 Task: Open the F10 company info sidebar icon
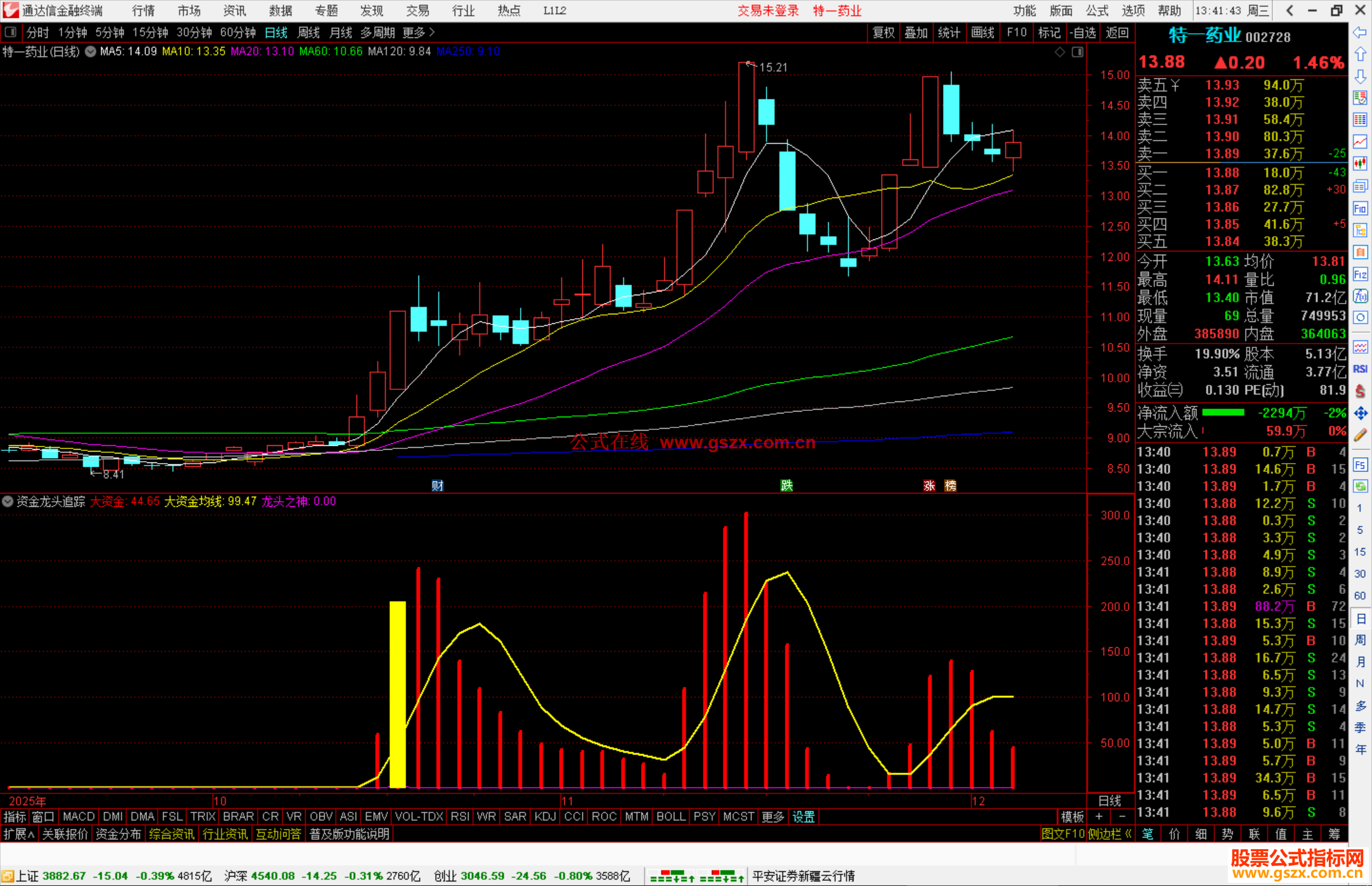1360,209
